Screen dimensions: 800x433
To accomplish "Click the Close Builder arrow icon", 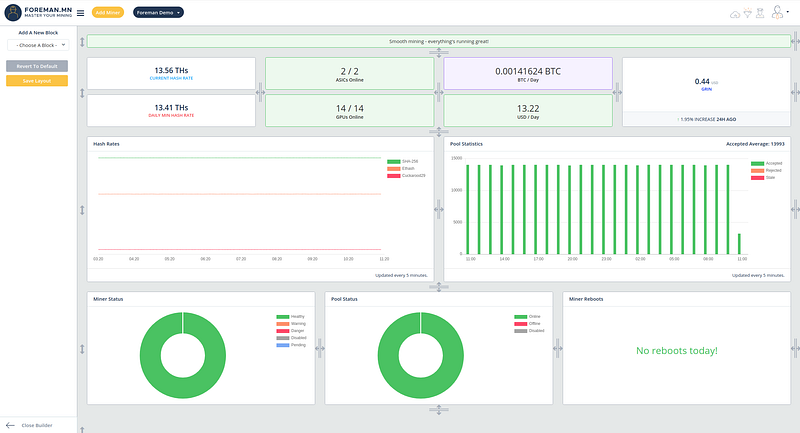I will coord(10,425).
